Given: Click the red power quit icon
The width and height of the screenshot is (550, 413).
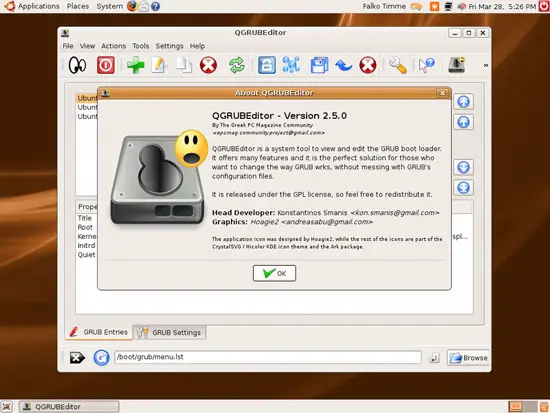Looking at the screenshot, I should [106, 65].
